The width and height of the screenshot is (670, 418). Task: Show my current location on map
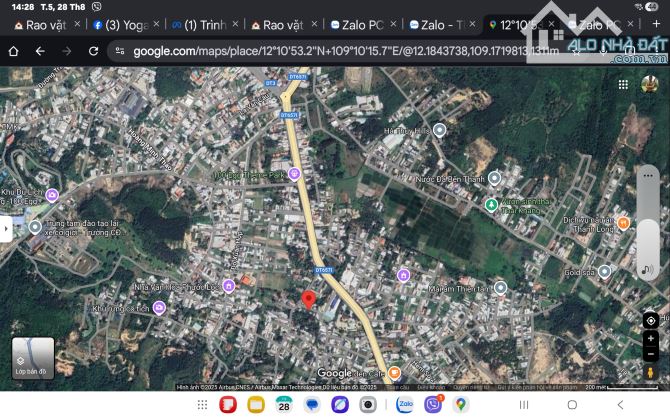(x=651, y=319)
